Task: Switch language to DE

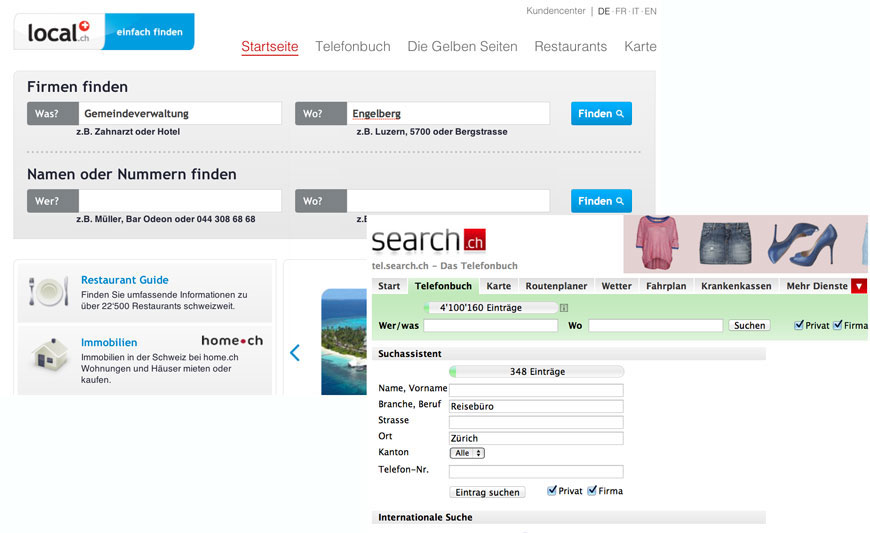Action: pyautogui.click(x=604, y=11)
